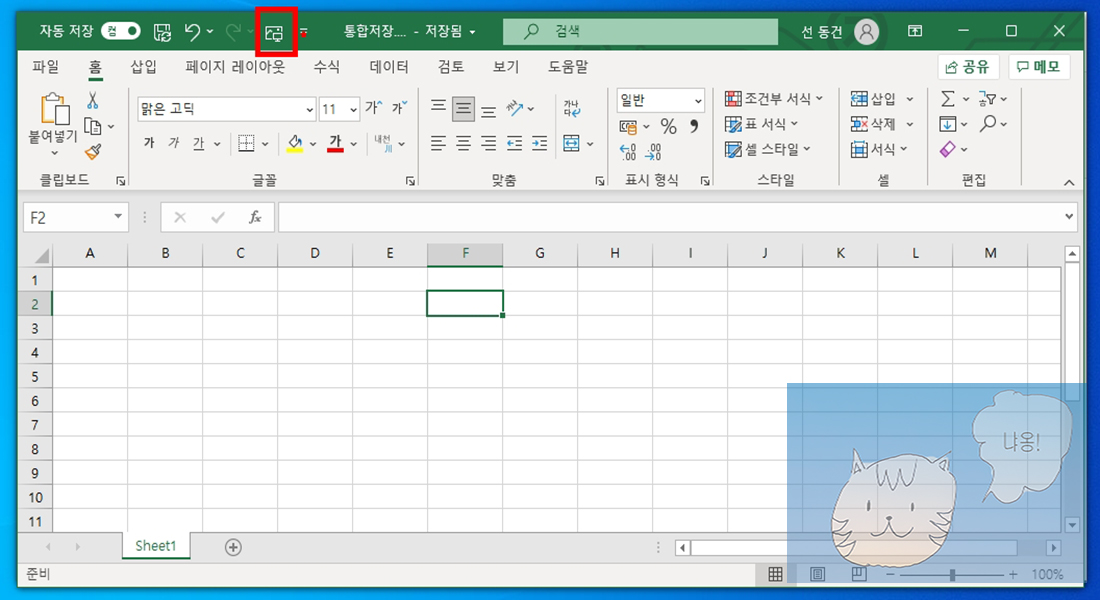1100x600 pixels.
Task: Switch to the 수식 tab
Action: [326, 67]
